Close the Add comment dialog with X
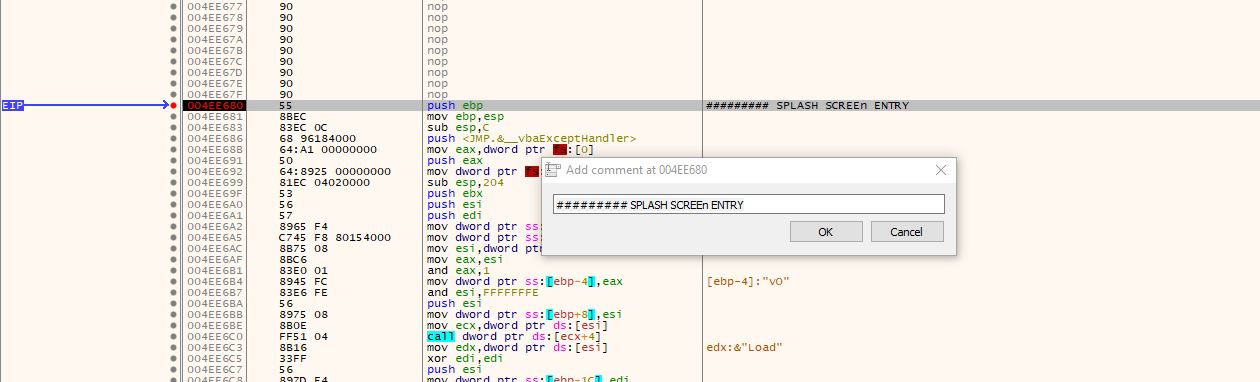This screenshot has width=1260, height=382. (940, 170)
